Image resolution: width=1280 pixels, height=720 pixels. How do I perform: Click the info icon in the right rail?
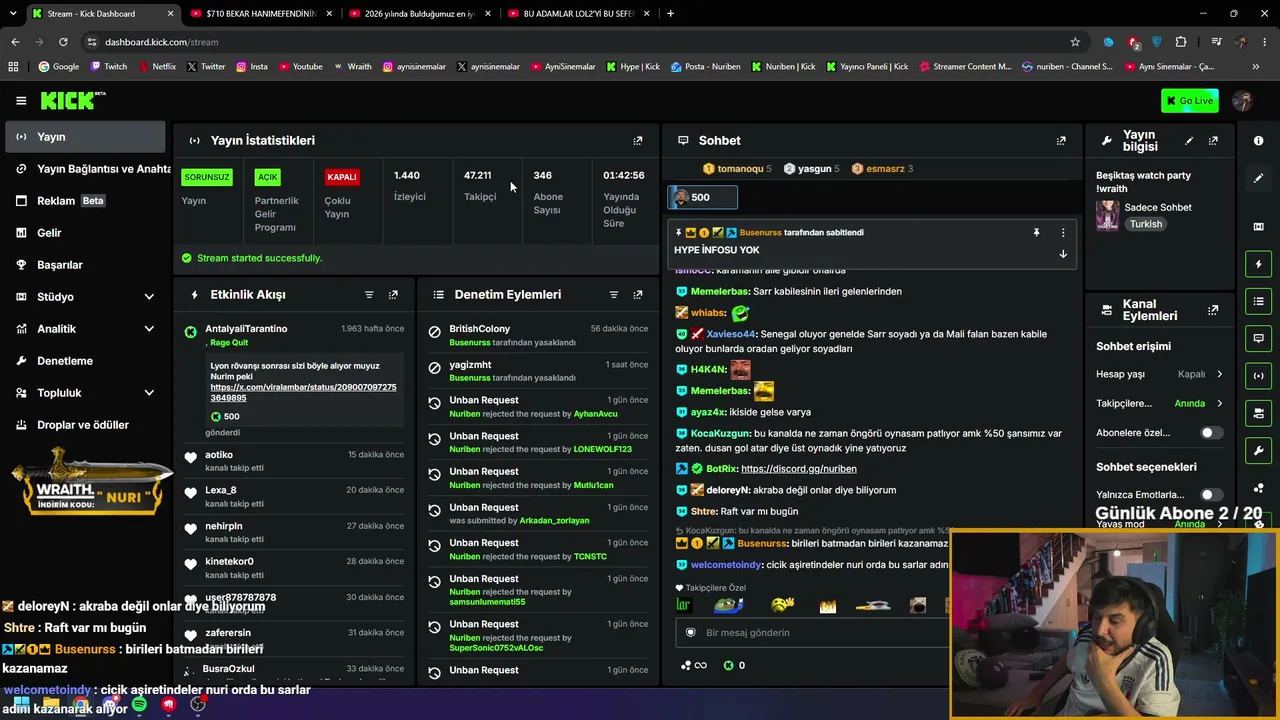tap(1258, 141)
